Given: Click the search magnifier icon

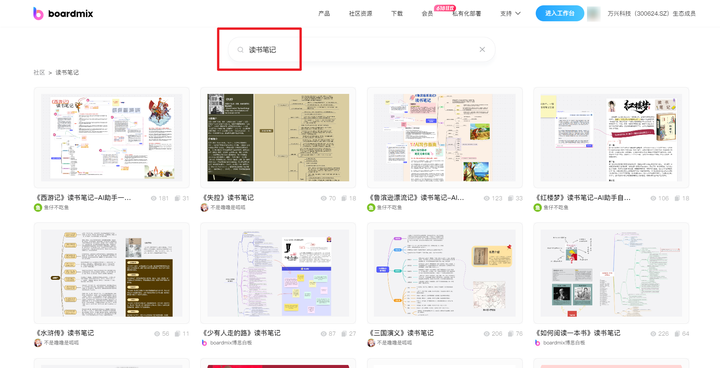Looking at the screenshot, I should [240, 50].
